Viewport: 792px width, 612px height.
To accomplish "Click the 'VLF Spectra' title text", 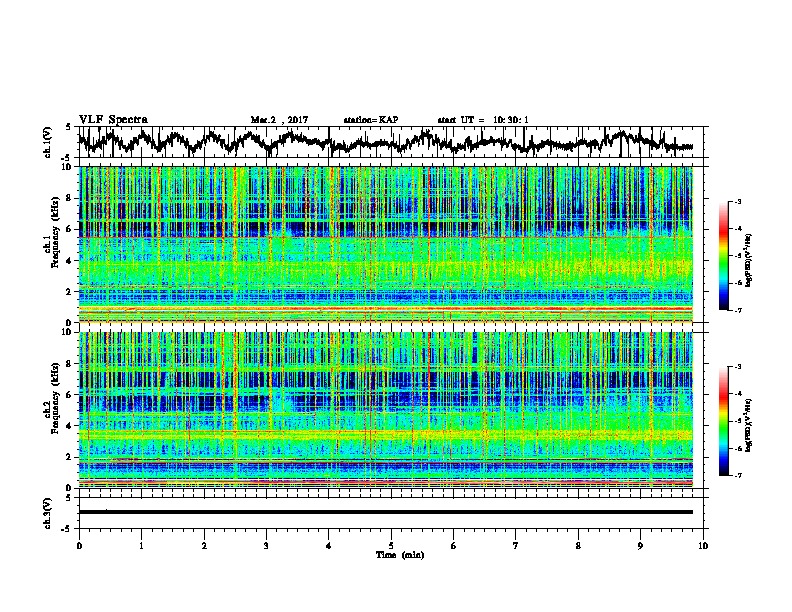I will coord(113,120).
